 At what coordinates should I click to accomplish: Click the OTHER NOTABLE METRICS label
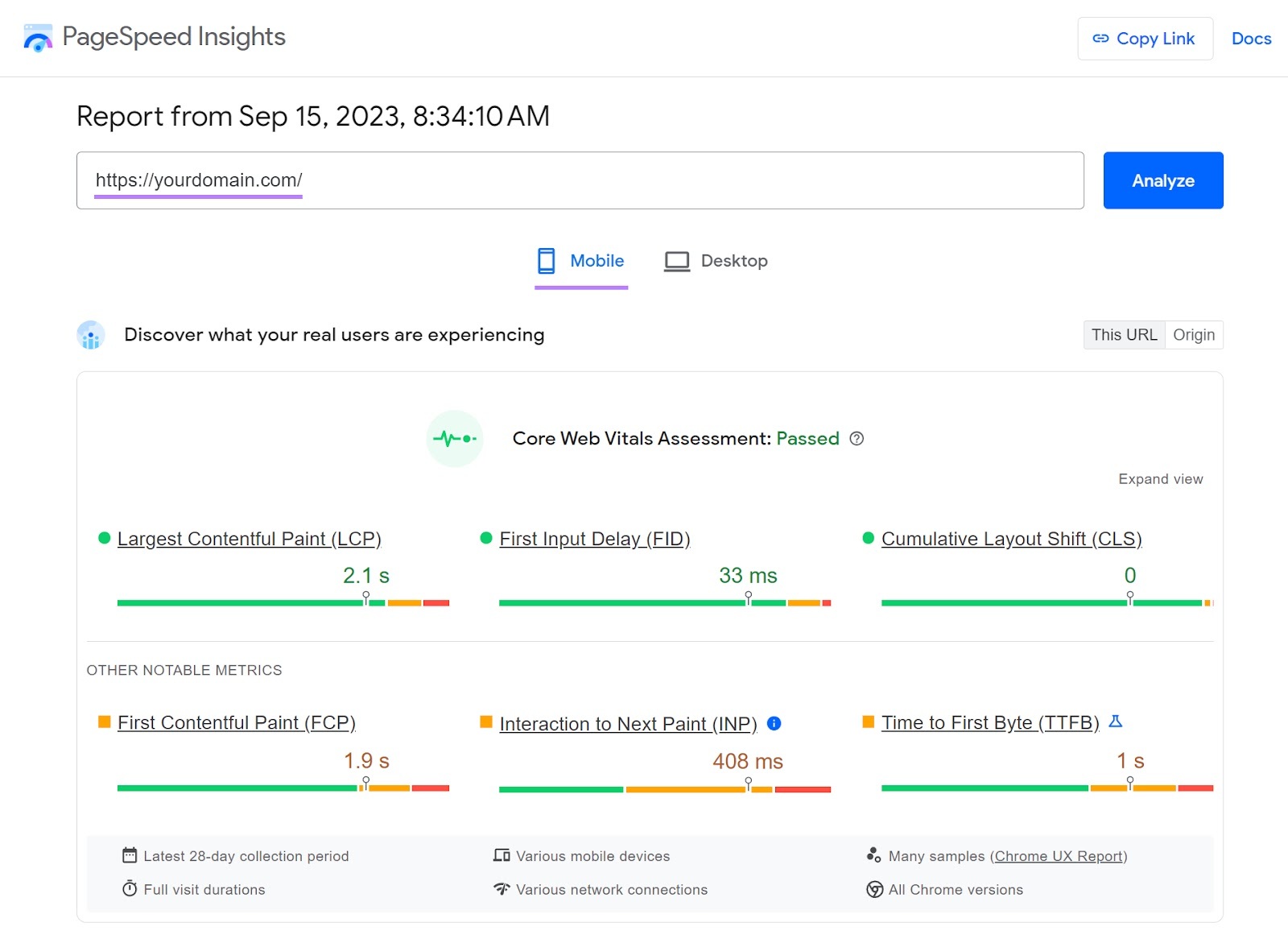184,670
